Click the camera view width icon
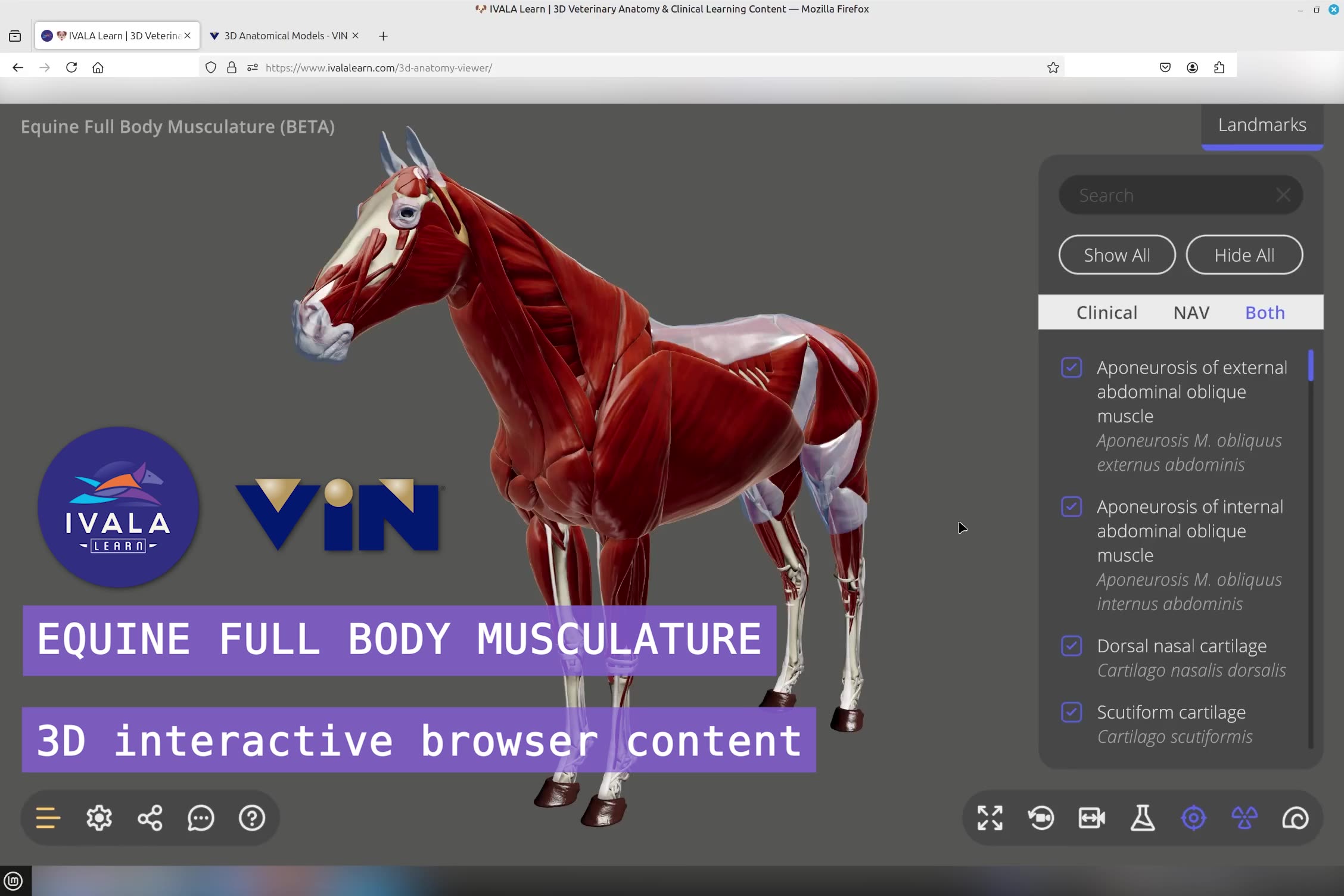 1092,817
